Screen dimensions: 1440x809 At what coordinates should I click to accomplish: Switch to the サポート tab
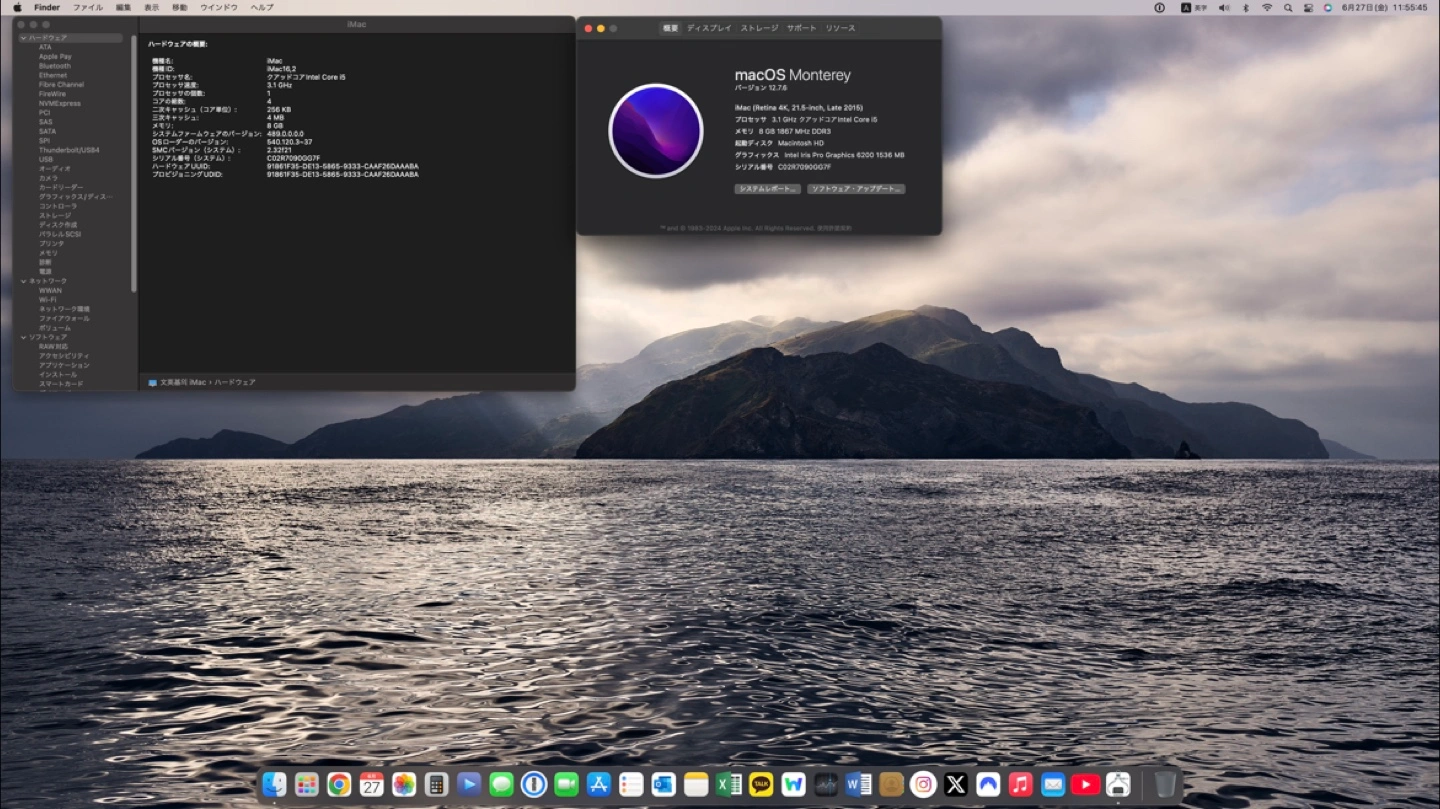(x=802, y=28)
